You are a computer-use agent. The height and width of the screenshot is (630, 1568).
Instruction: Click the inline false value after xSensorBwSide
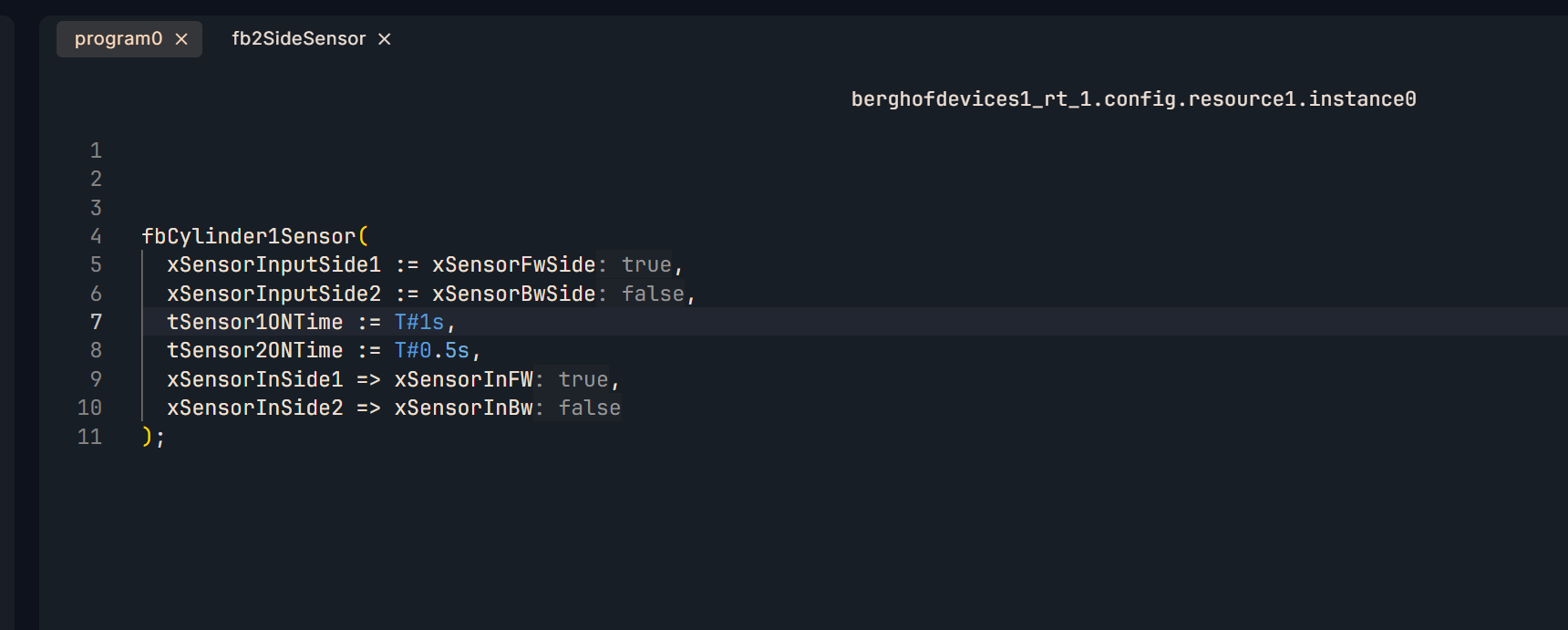[x=653, y=294]
